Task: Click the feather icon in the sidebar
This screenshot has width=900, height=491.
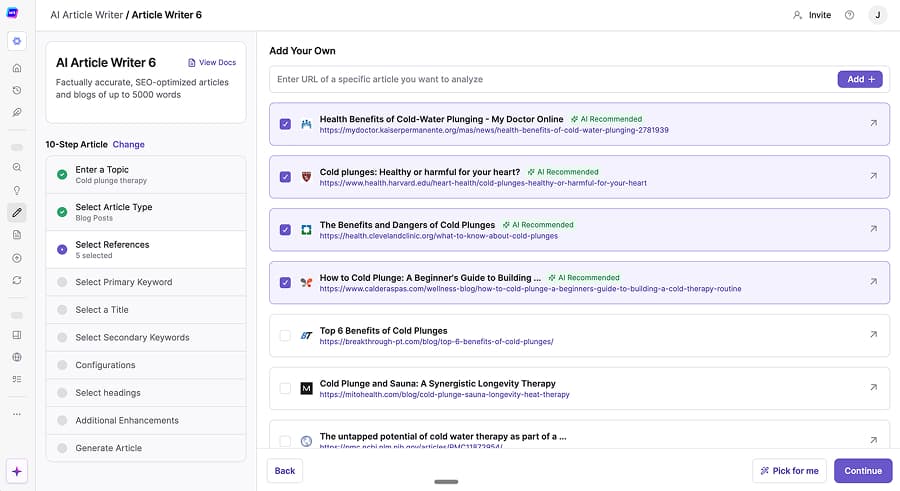Action: click(x=17, y=113)
